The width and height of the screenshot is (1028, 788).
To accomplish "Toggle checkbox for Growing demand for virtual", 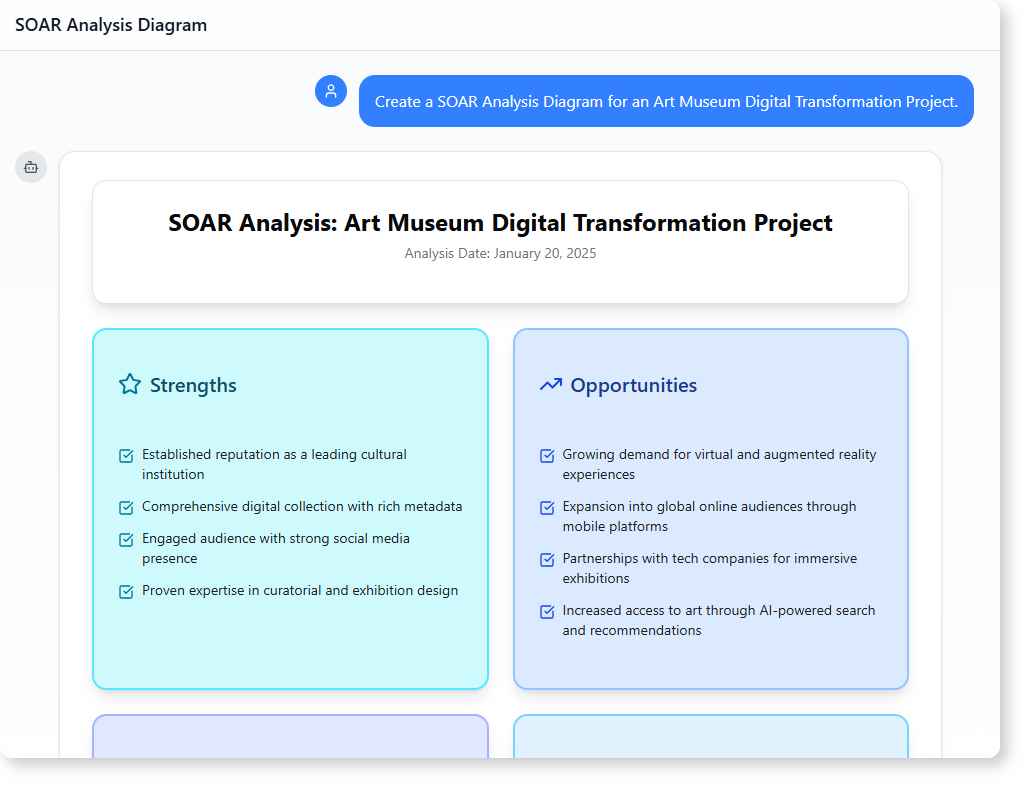I will pyautogui.click(x=547, y=456).
